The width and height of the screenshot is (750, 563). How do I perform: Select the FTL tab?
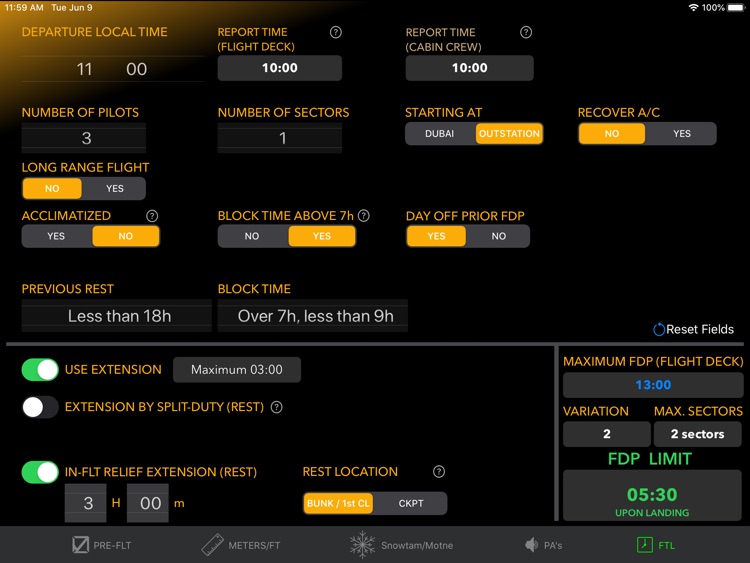click(x=656, y=545)
